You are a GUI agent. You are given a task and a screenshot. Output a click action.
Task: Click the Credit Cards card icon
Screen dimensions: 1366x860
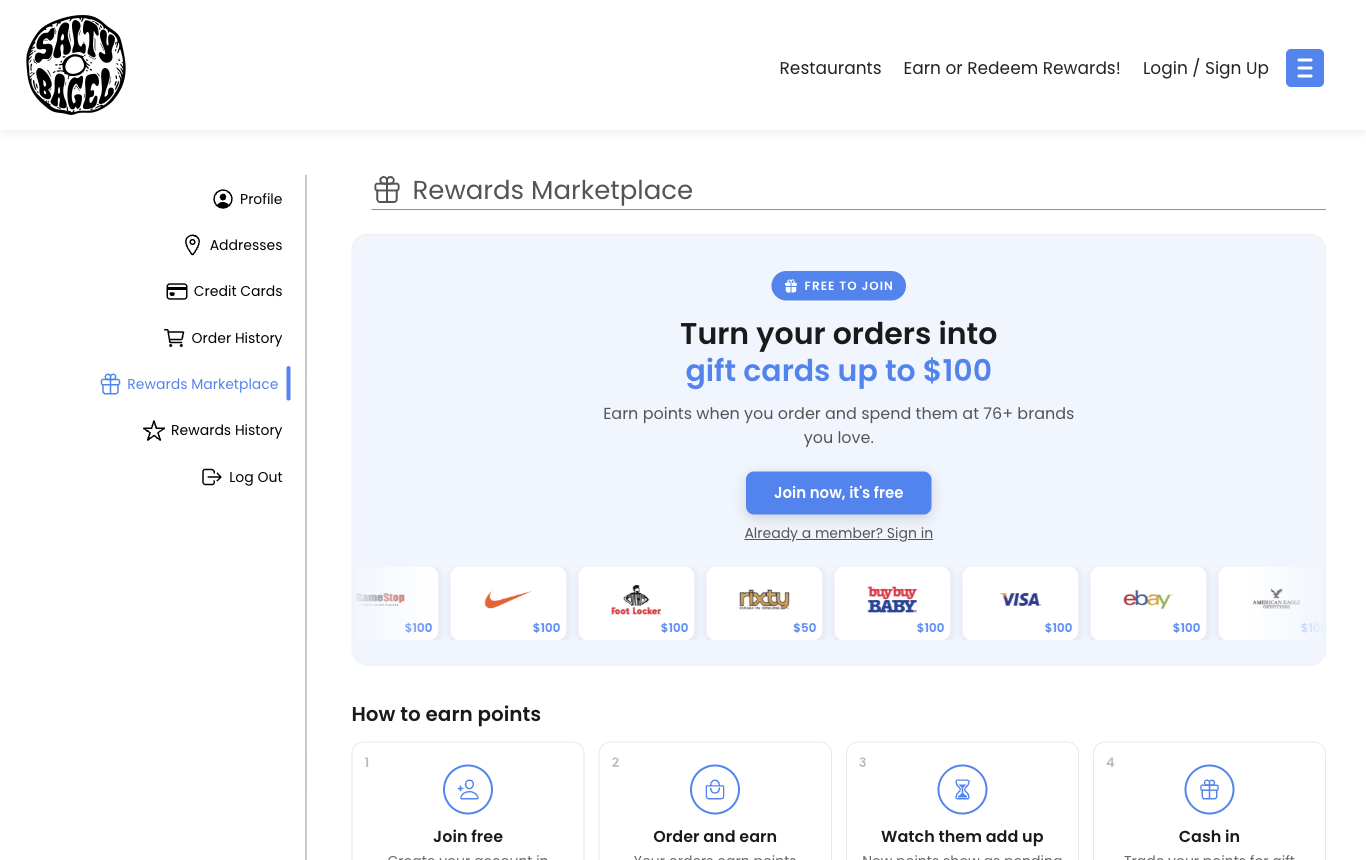(177, 291)
